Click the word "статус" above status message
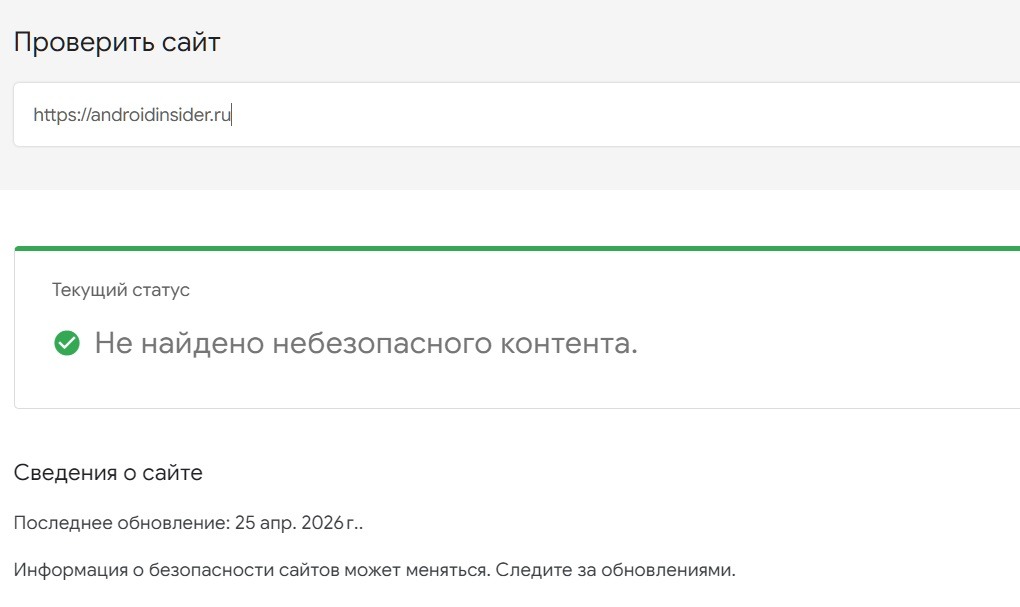This screenshot has height=607, width=1020. (x=161, y=290)
